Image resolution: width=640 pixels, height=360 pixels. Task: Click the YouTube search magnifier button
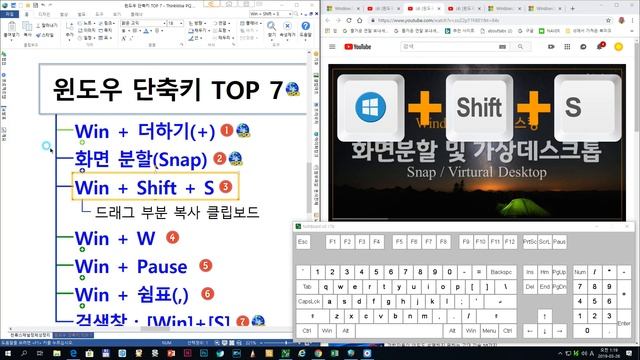[x=520, y=47]
